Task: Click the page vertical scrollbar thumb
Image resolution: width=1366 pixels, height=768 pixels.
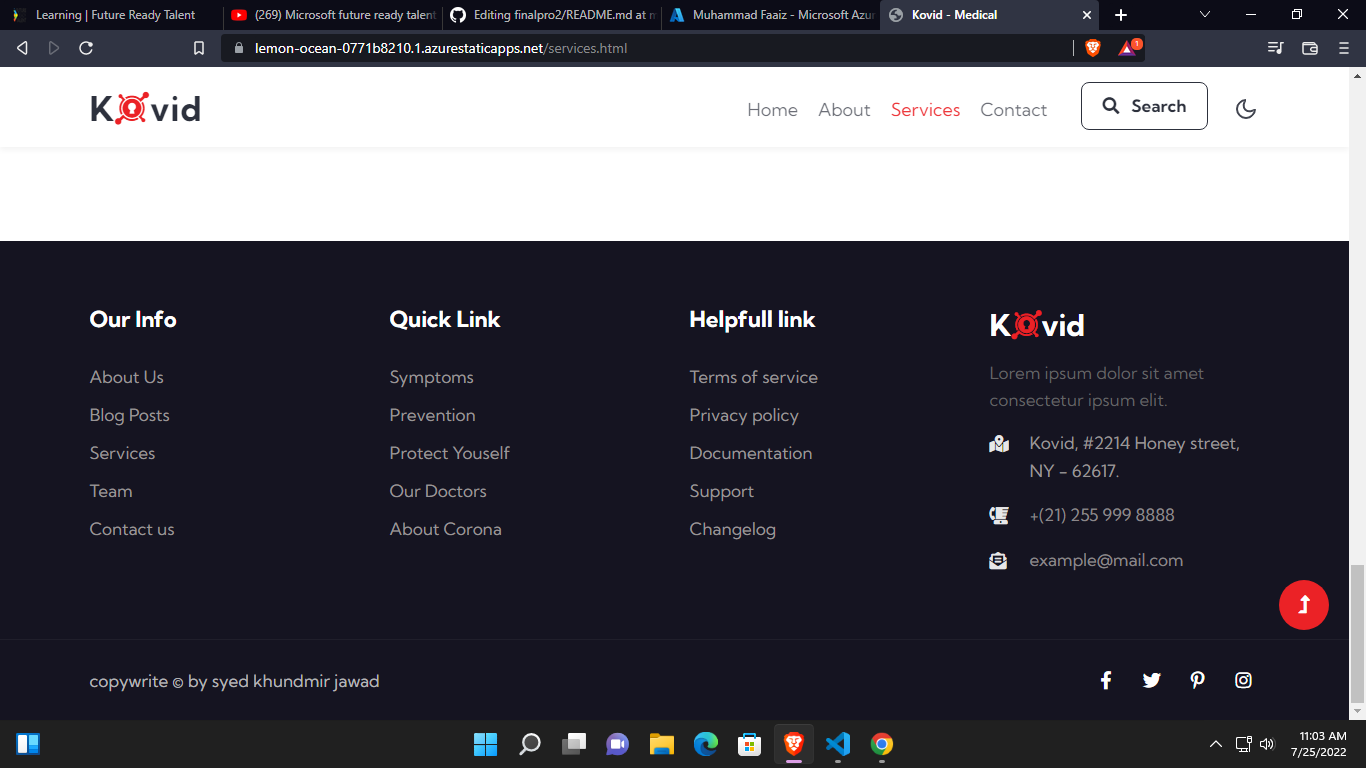Action: [x=1357, y=634]
